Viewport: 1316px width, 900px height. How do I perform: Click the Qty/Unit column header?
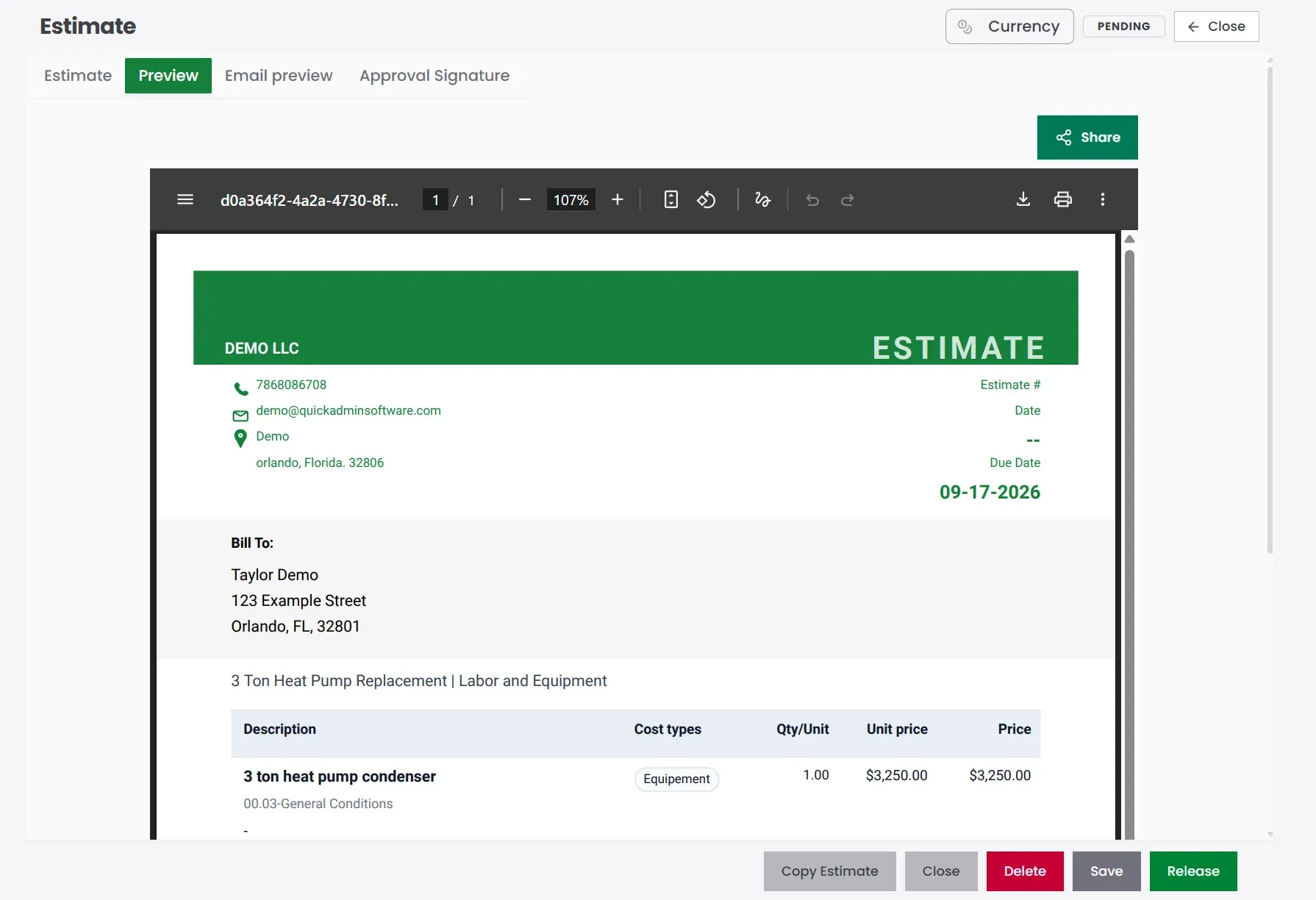803,729
